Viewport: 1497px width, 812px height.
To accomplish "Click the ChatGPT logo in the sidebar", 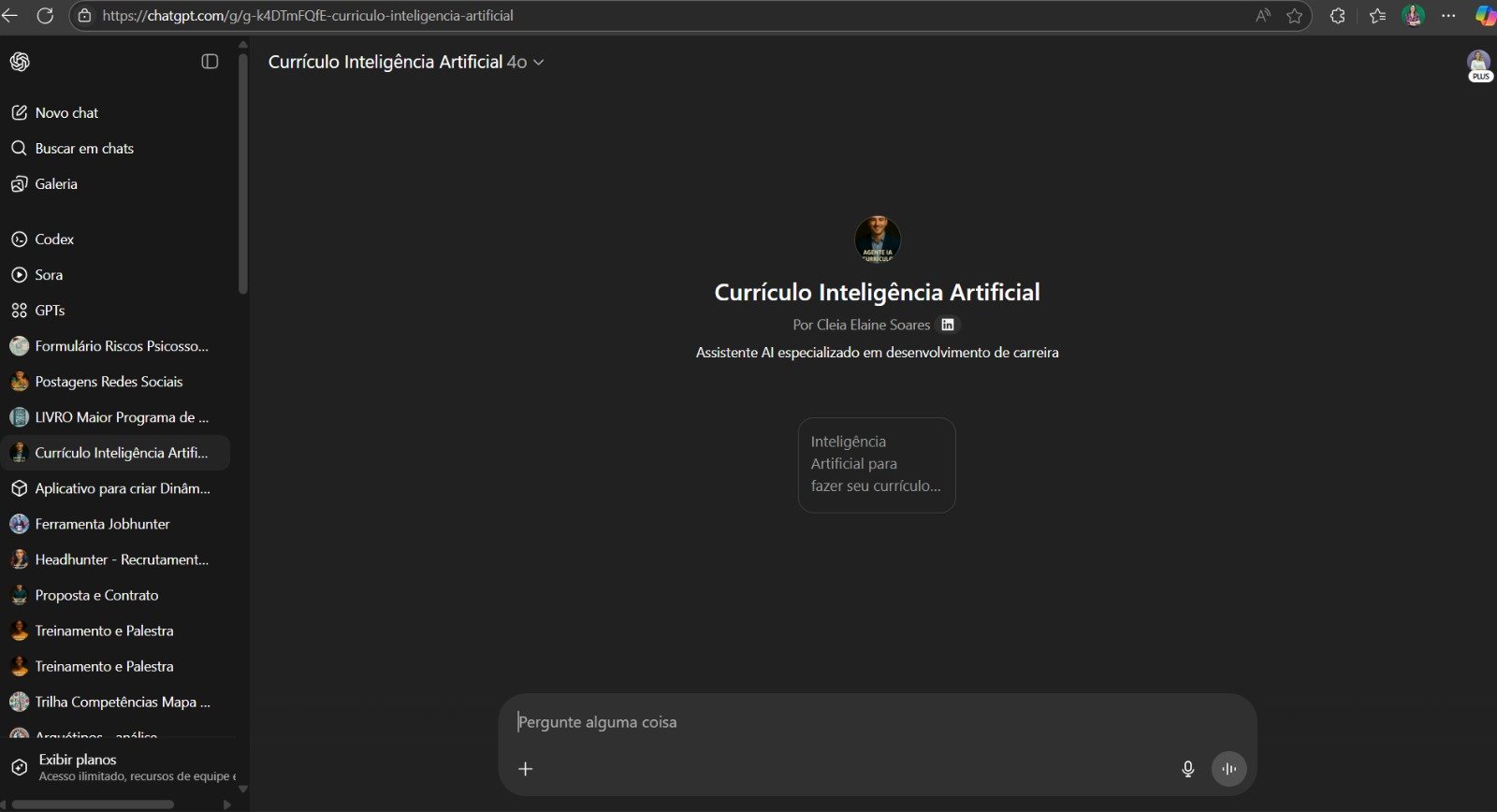I will tap(20, 62).
